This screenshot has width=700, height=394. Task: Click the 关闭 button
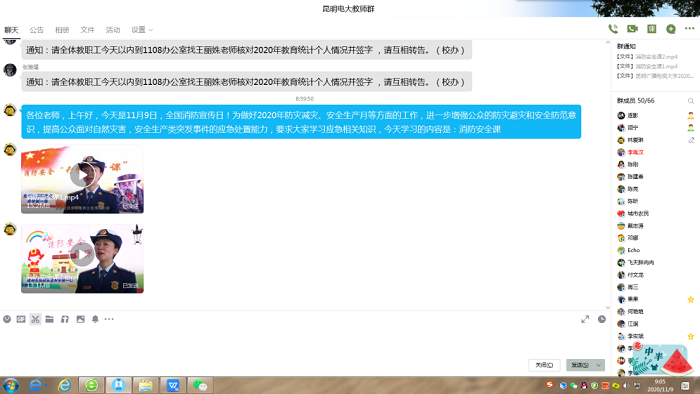point(544,365)
